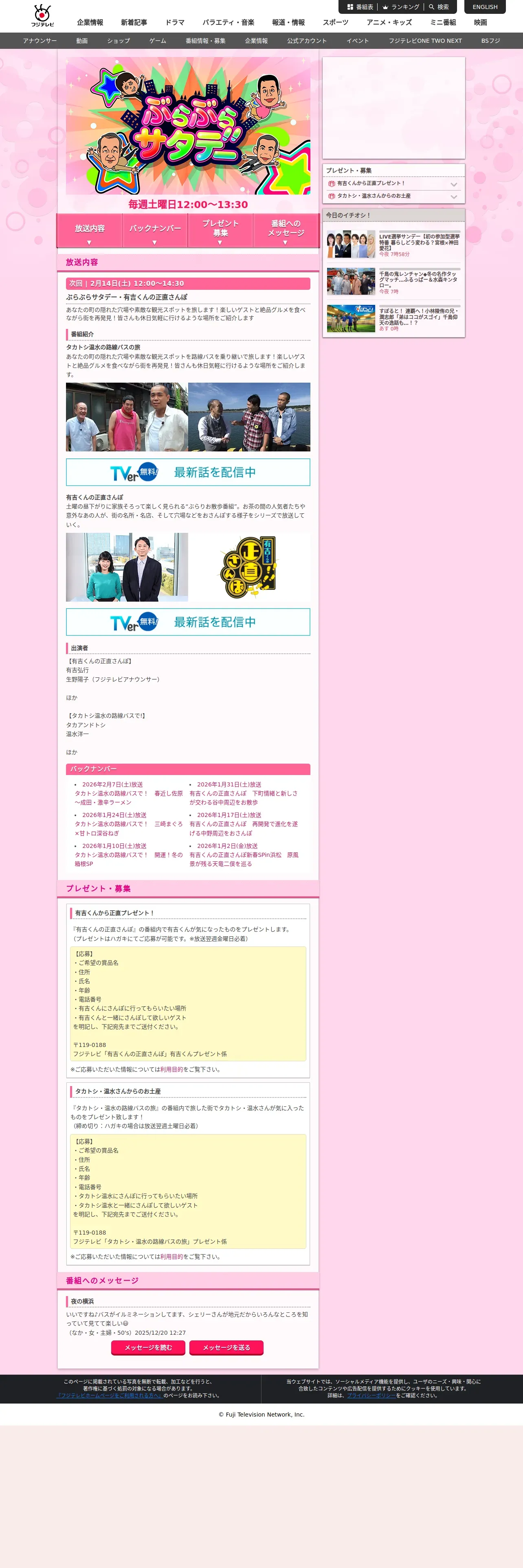Open フジテレビONE TWO NEXT link
This screenshot has width=523, height=1568.
(425, 41)
